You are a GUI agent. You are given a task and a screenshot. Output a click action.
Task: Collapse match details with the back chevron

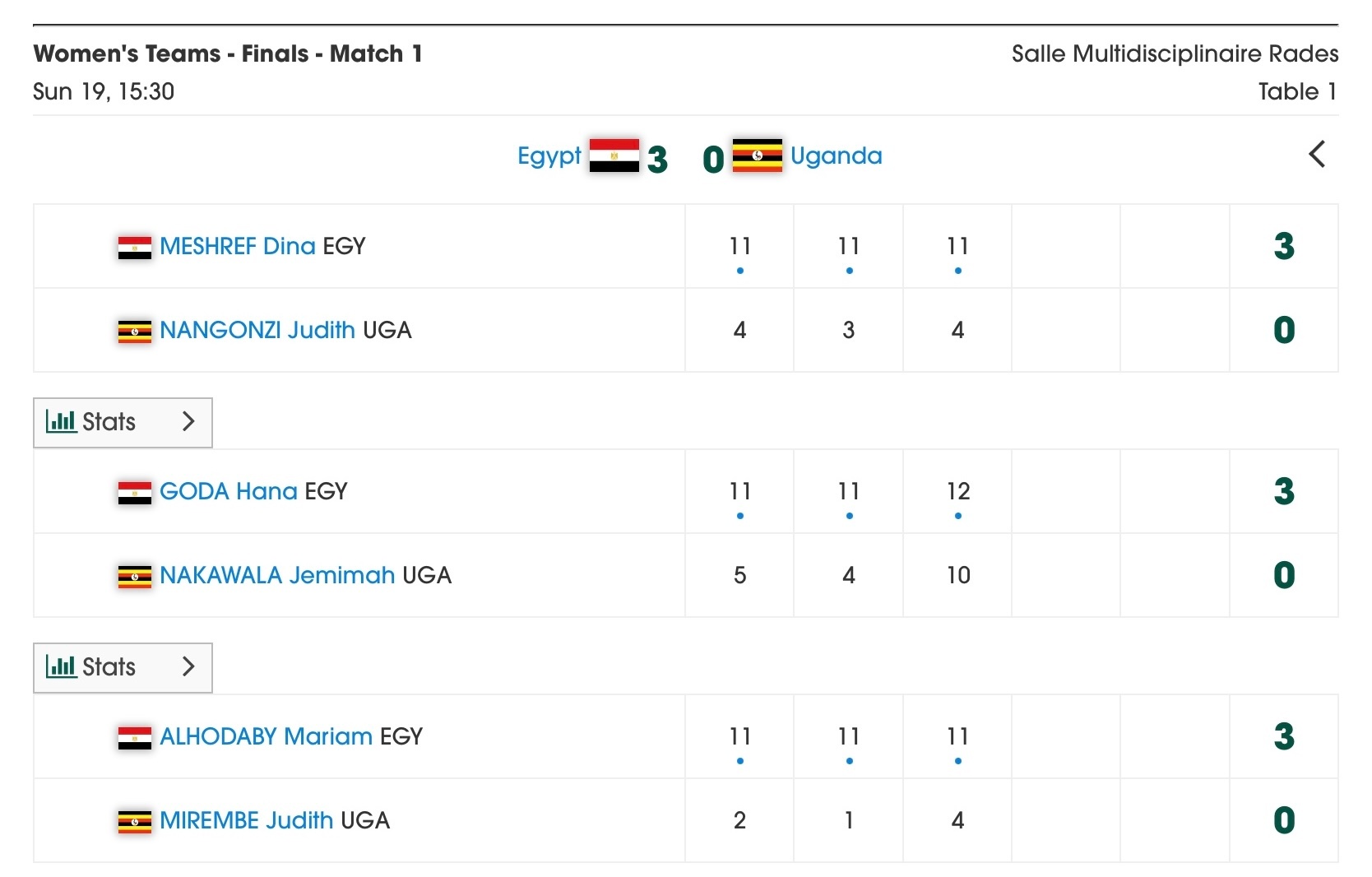click(1317, 154)
